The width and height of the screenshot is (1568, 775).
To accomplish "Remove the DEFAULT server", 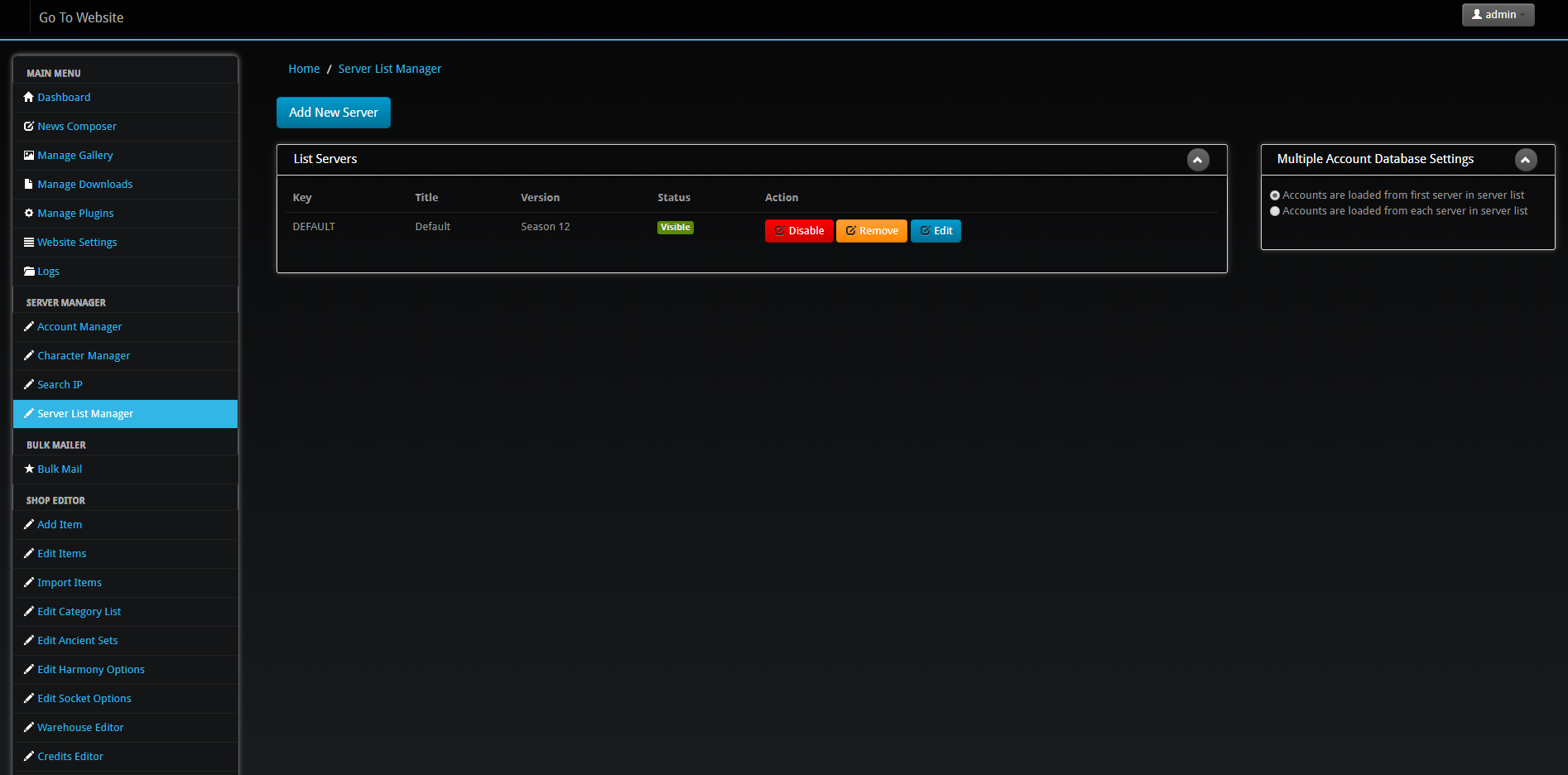I will coord(872,231).
